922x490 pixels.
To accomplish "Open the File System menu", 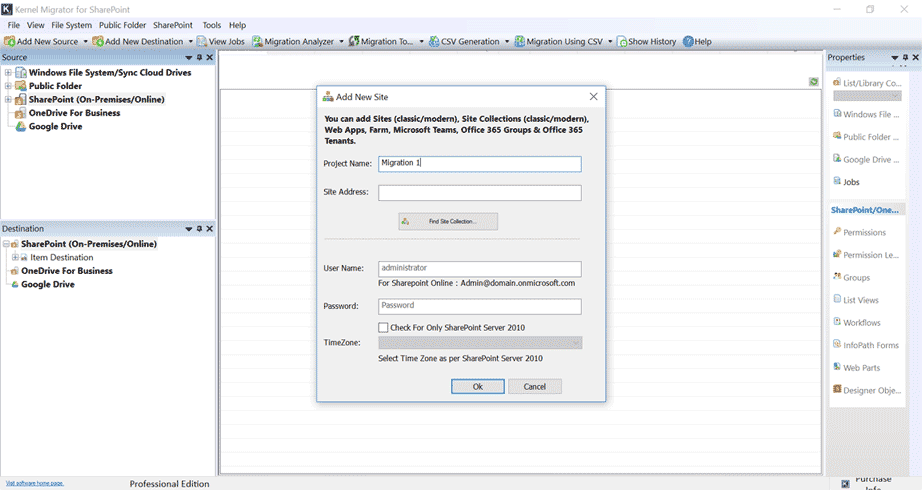I will tap(71, 25).
